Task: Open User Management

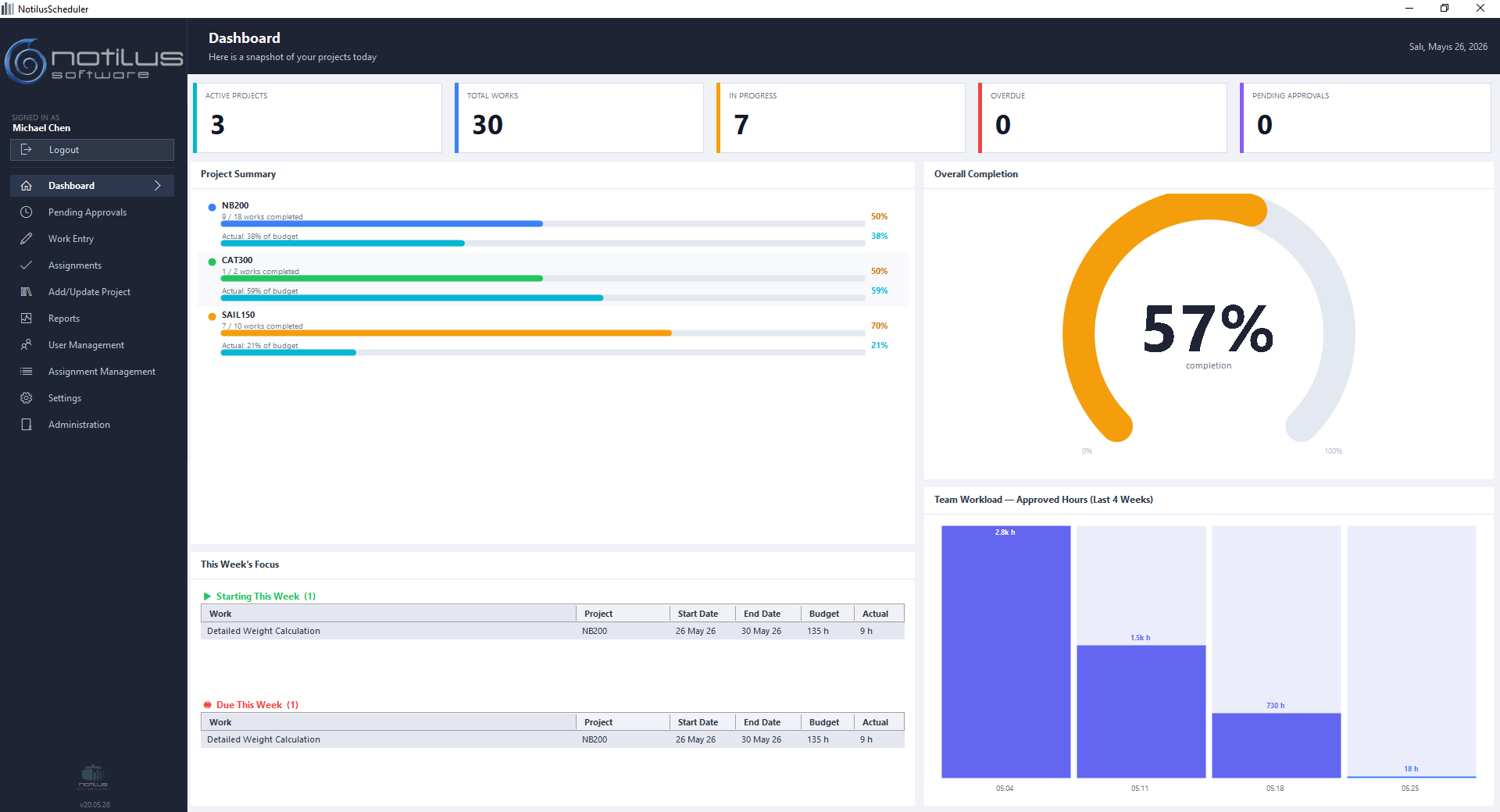Action: (x=92, y=345)
